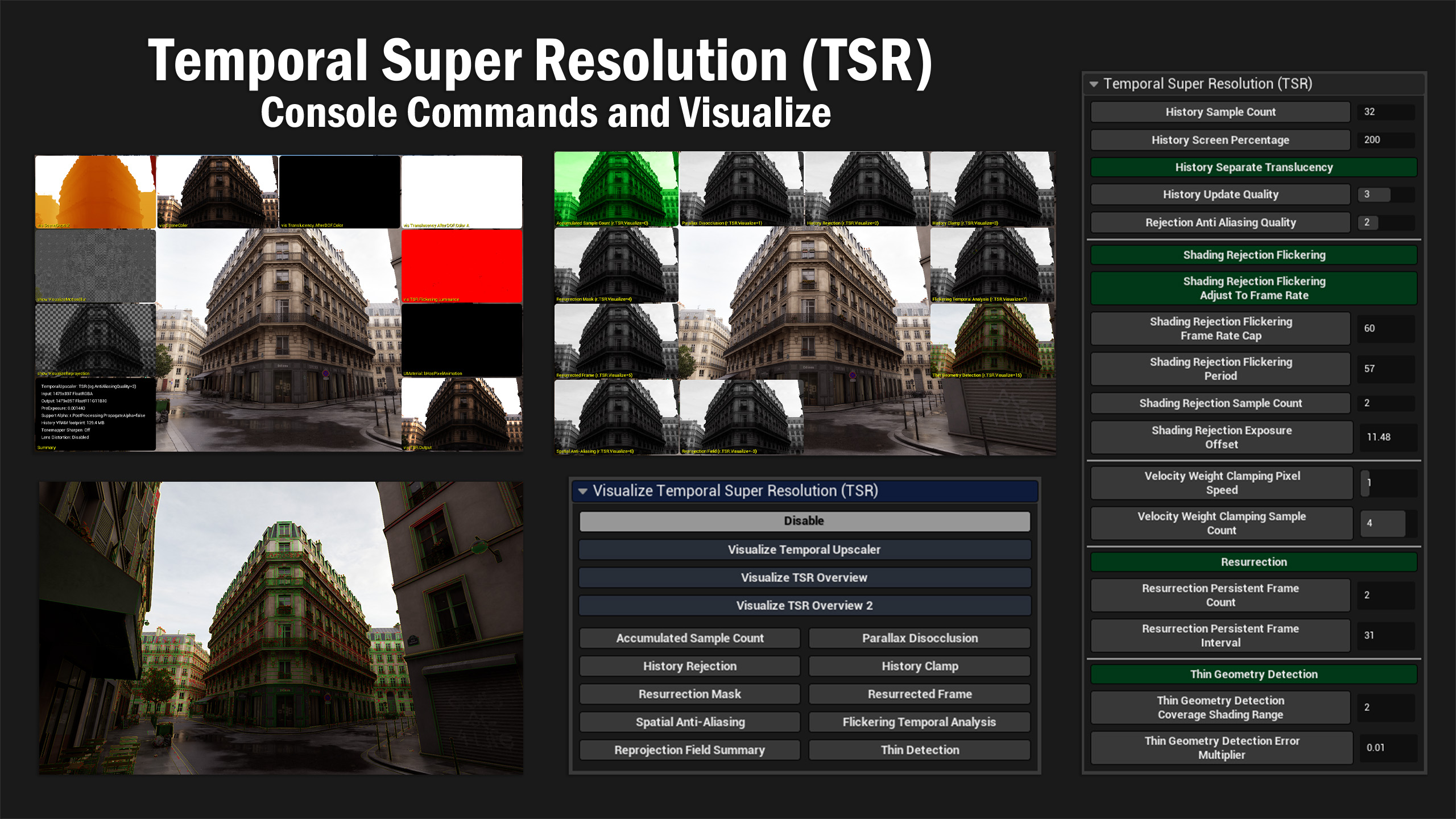This screenshot has height=819, width=1456.
Task: Click Visualize Temporal Upscaler button
Action: point(804,549)
